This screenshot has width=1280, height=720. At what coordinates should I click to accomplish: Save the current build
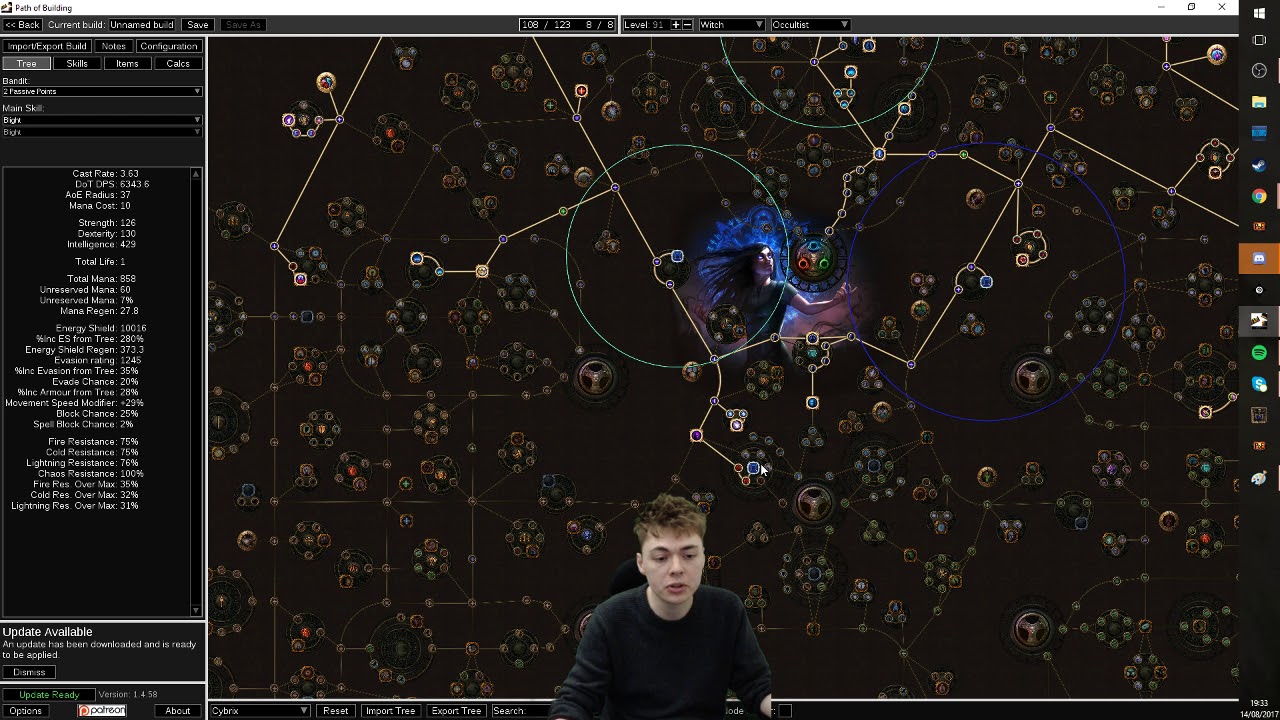(197, 24)
